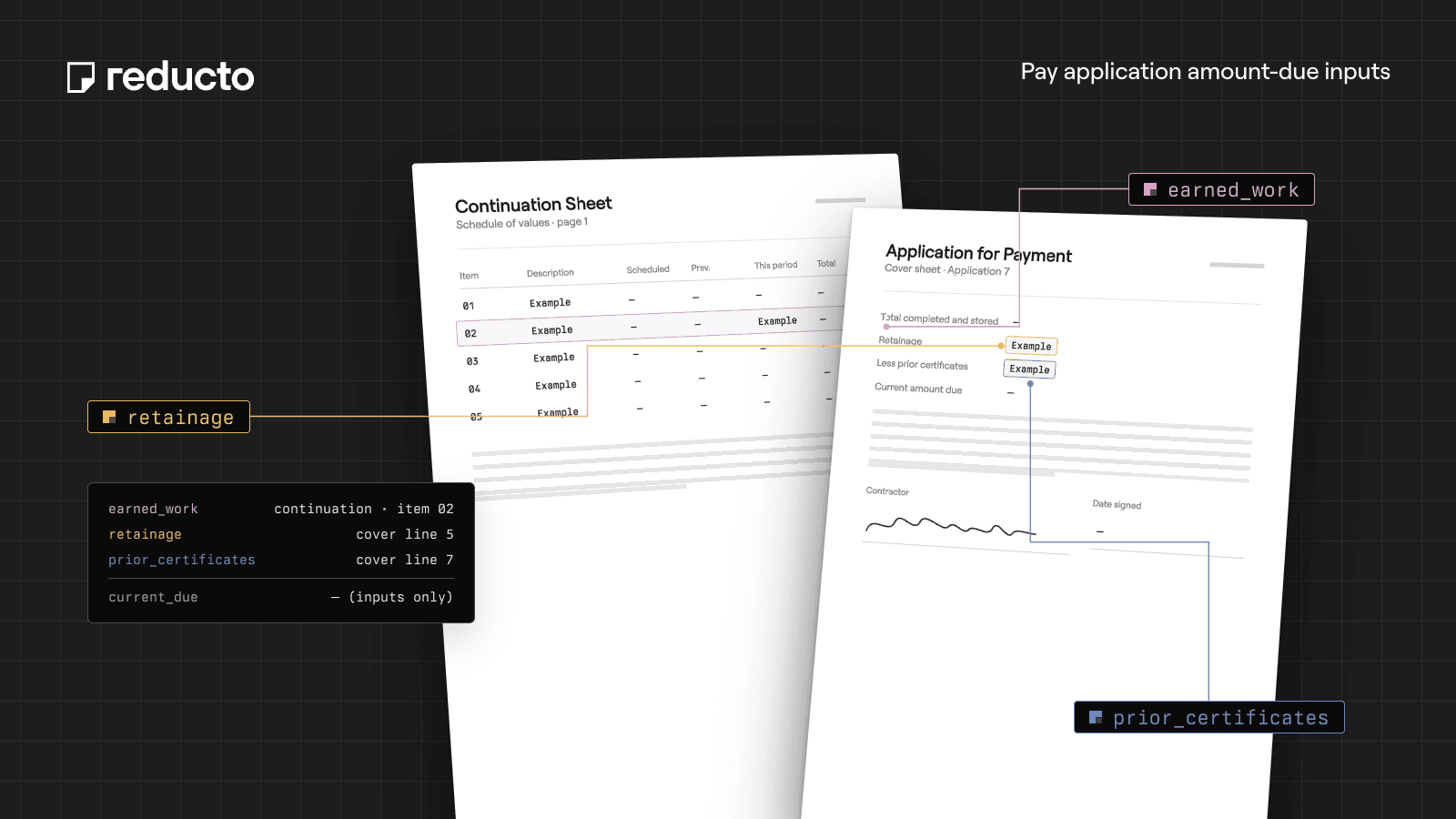The image size is (1456, 819).
Task: Click 'cover line 7' value
Action: click(405, 560)
